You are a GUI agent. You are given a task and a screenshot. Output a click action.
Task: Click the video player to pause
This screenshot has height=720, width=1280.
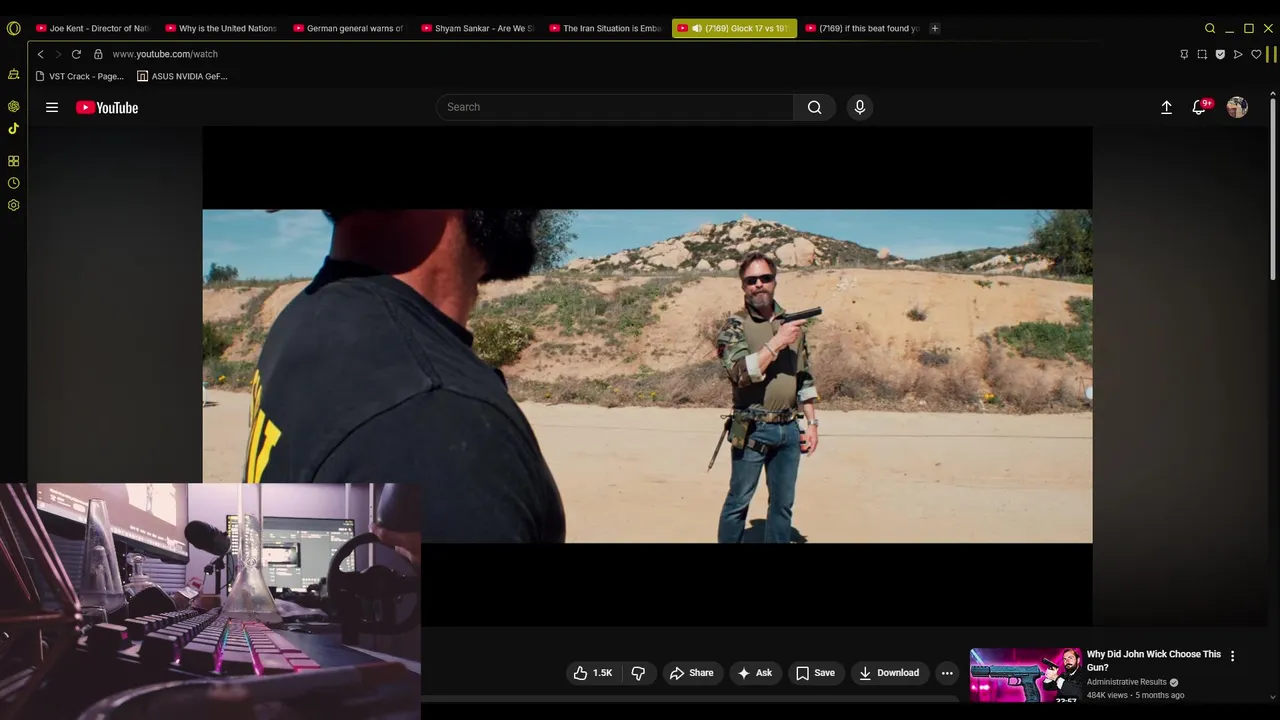[x=647, y=376]
